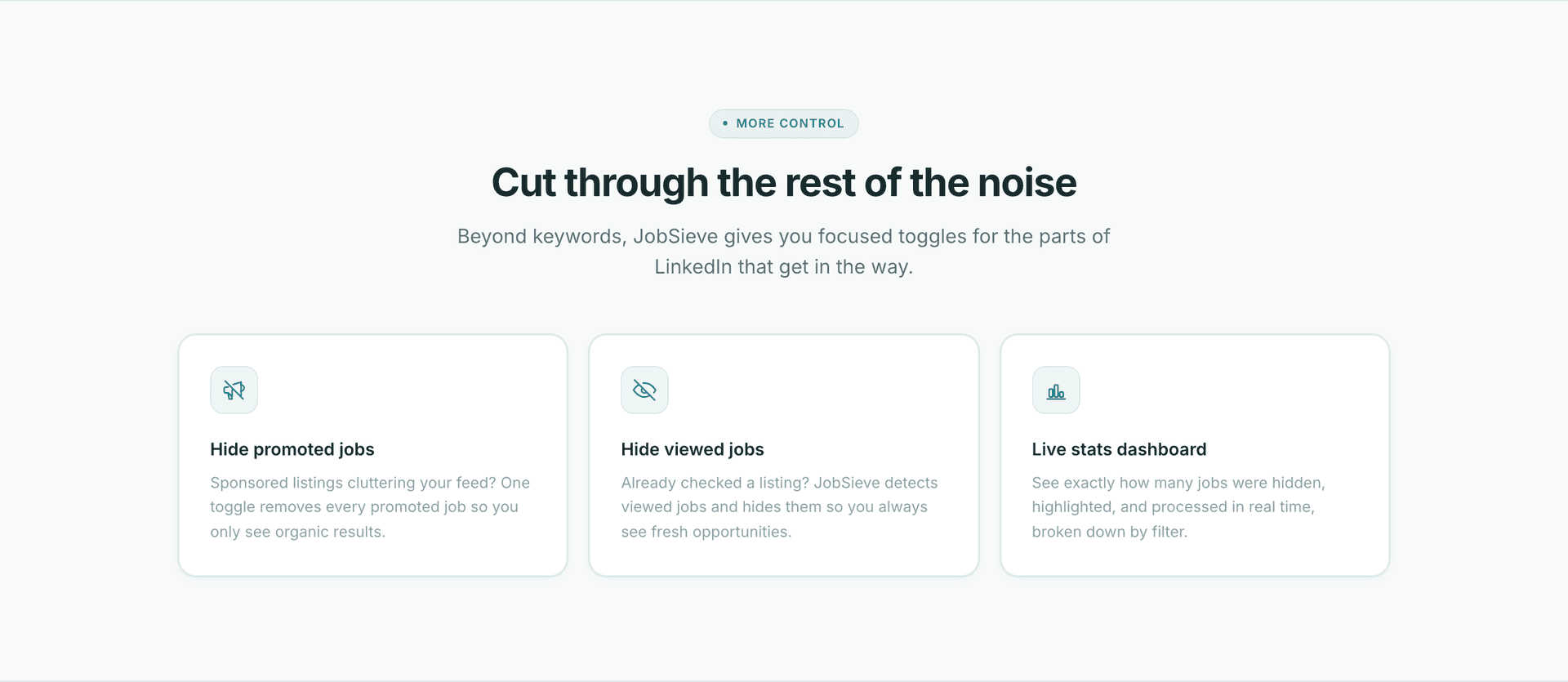Viewport: 1568px width, 682px height.
Task: Click the 'Cut through the rest of the noise' headline
Action: click(784, 182)
